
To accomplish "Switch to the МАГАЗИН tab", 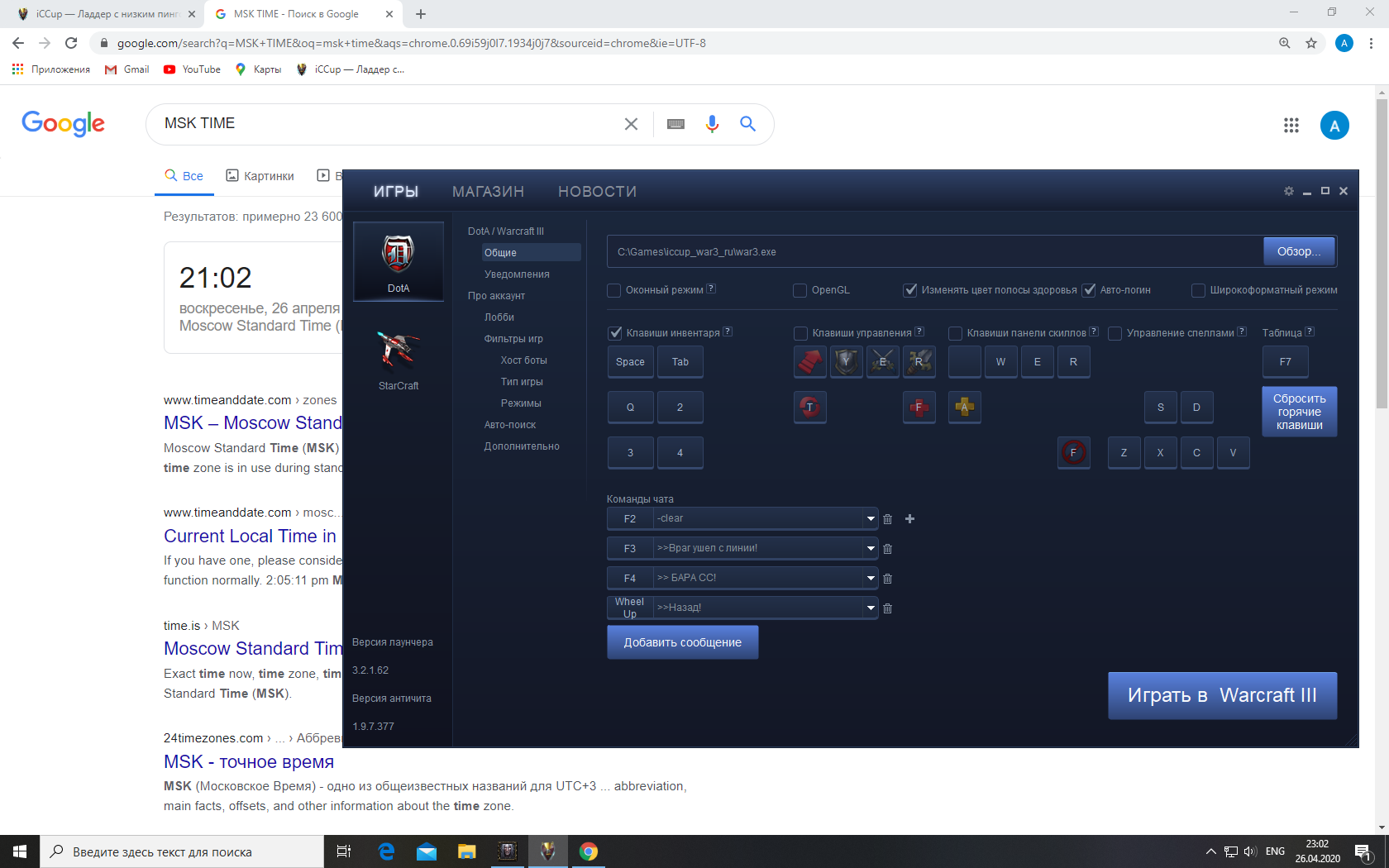I will coord(488,192).
